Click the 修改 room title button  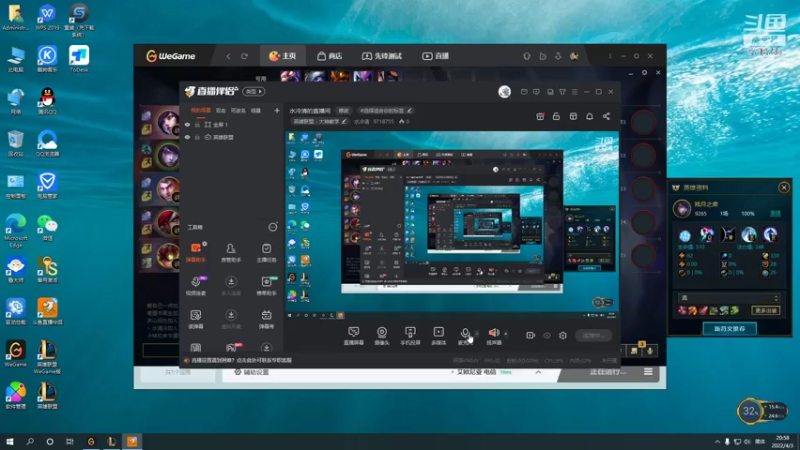[x=344, y=110]
